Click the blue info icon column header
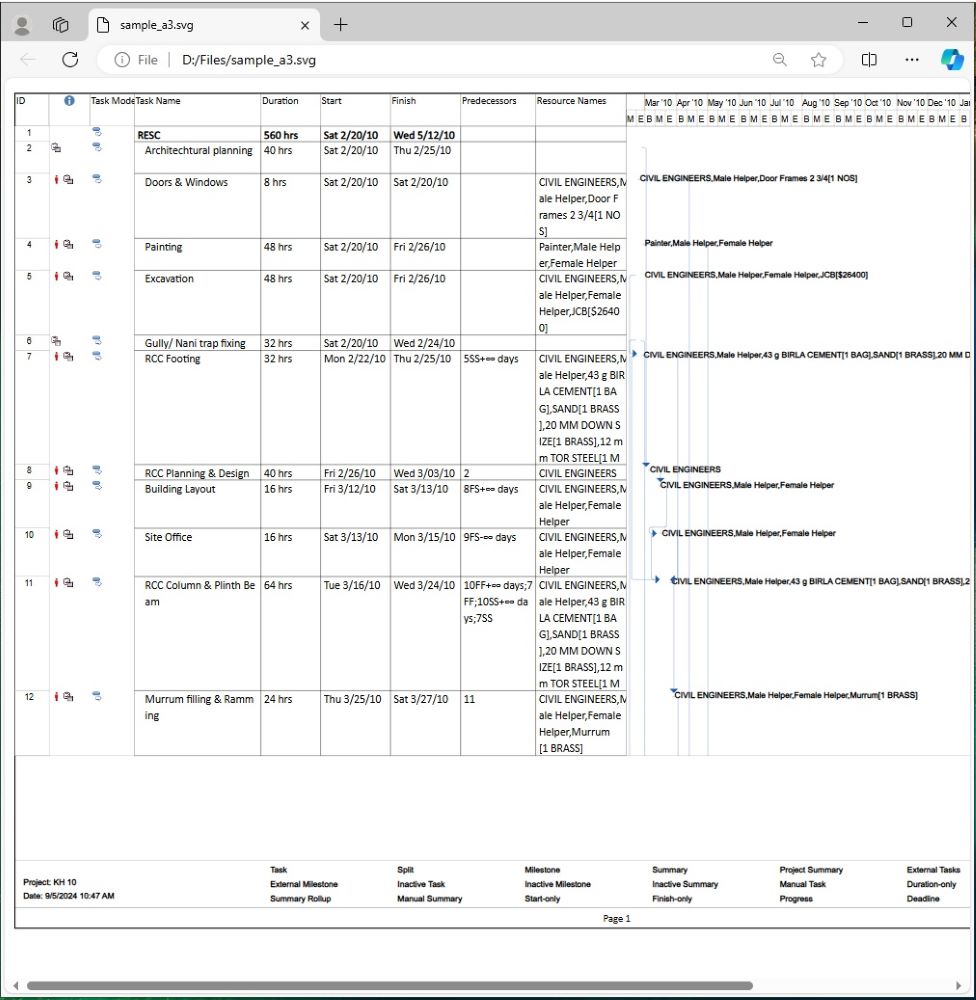The image size is (976, 1000). coord(69,101)
